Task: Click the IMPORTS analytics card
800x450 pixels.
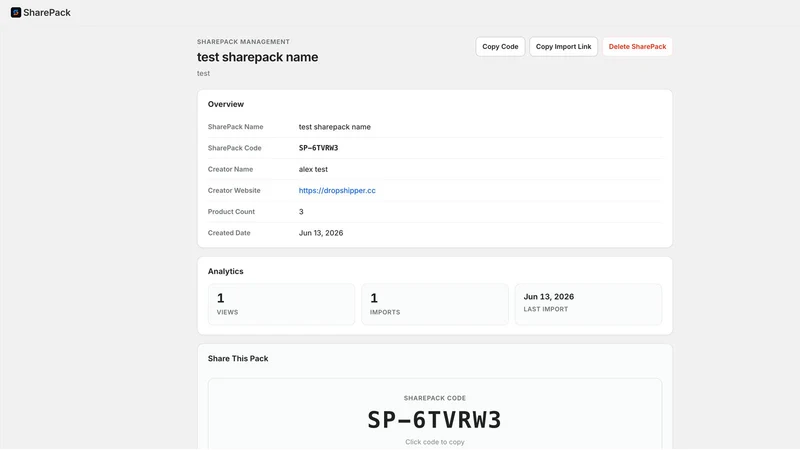Action: coord(435,304)
